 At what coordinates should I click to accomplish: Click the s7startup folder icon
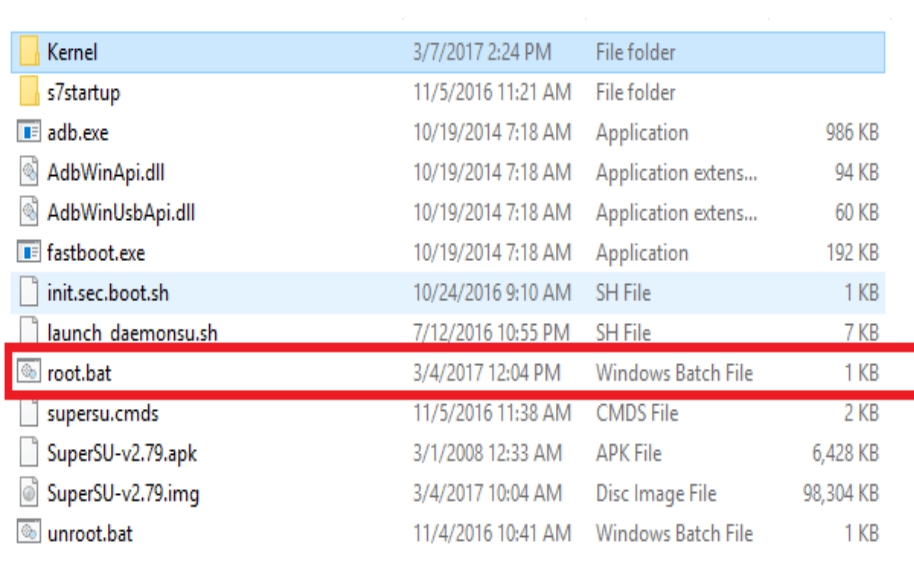[x=29, y=93]
